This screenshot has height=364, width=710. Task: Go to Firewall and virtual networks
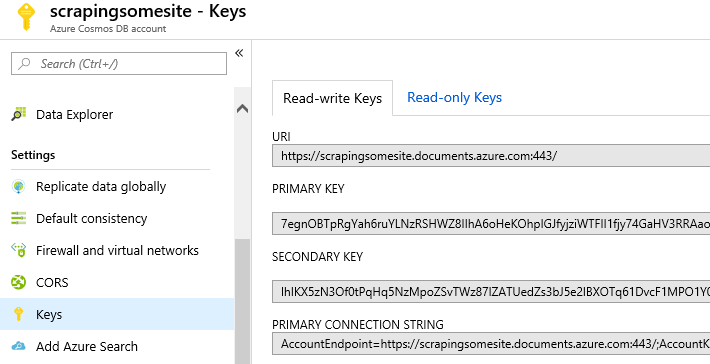117,250
